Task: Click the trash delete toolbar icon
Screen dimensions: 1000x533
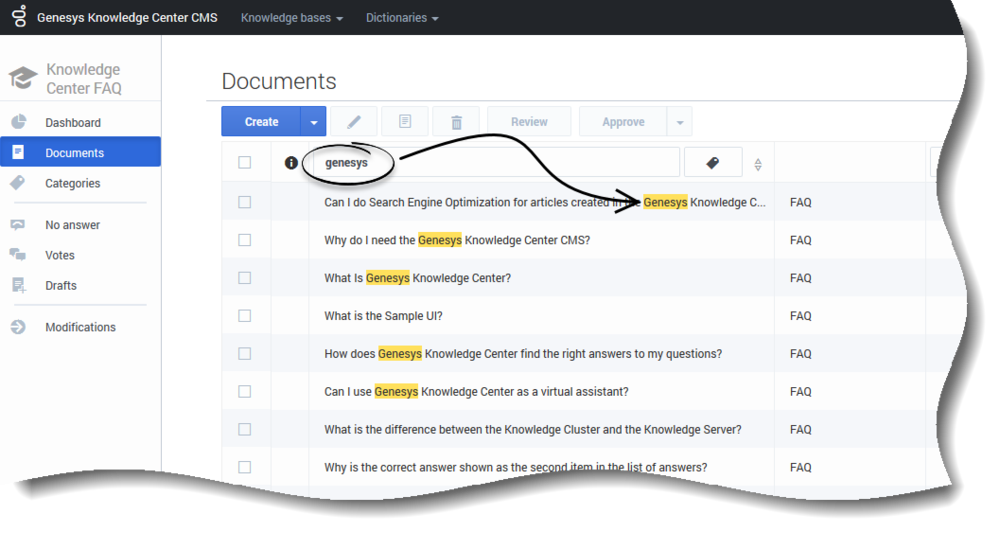Action: tap(456, 121)
